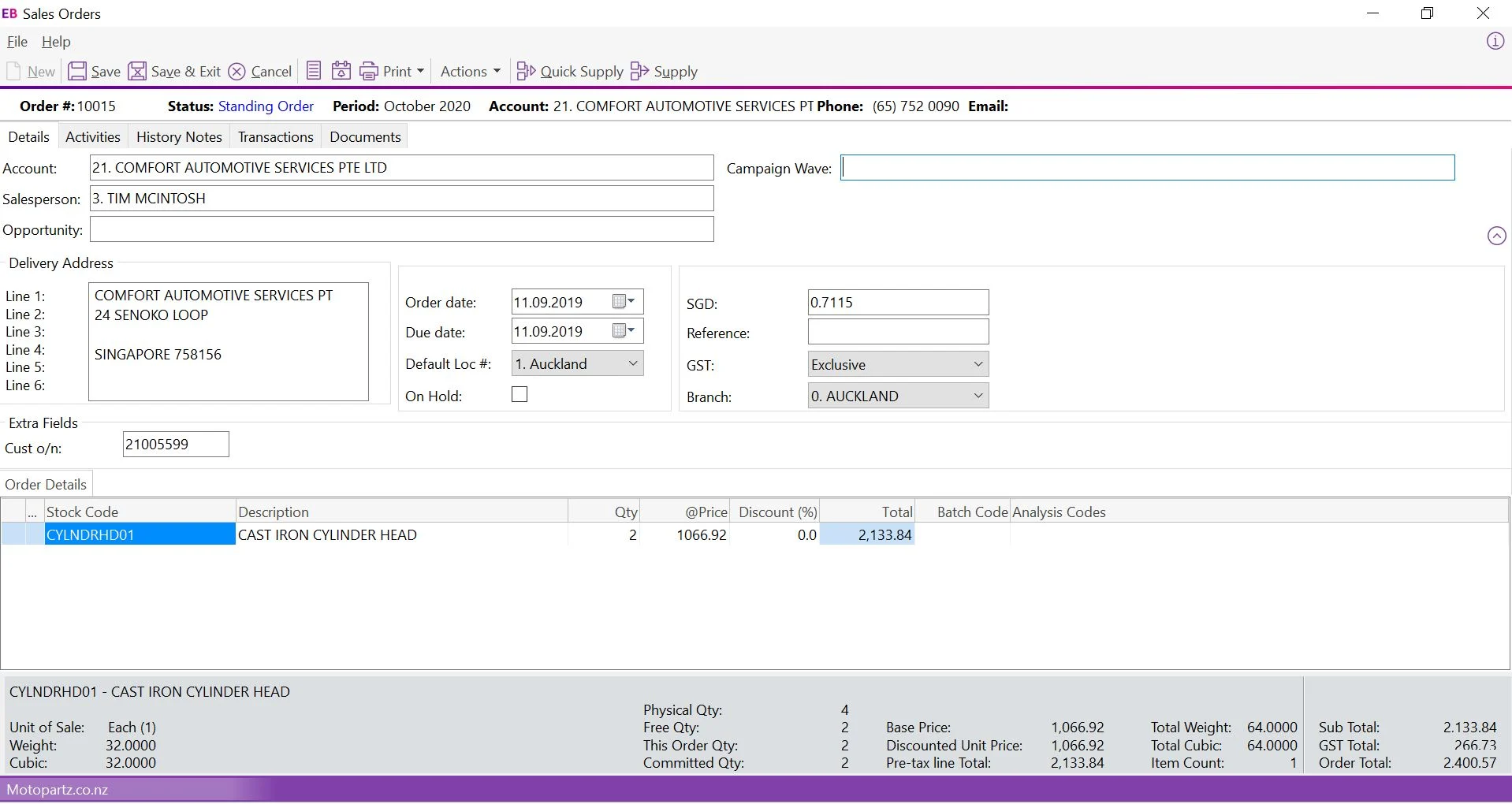Screen dimensions: 1512x804
Task: Click the Save icon in toolbar
Action: point(77,72)
